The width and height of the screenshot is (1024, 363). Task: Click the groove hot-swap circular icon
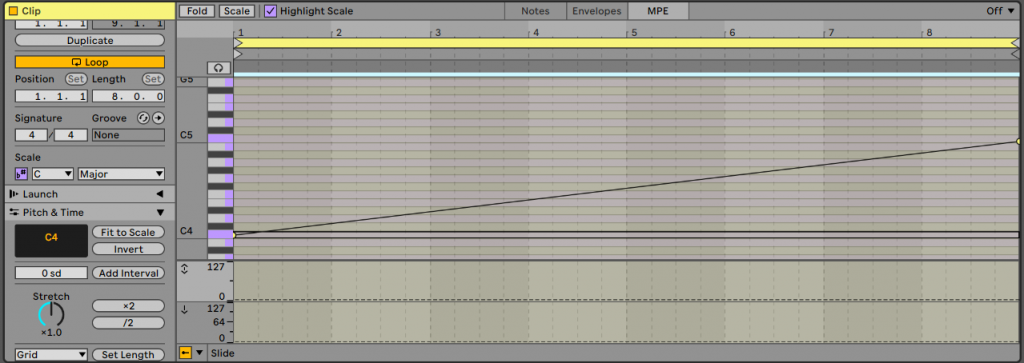click(x=142, y=118)
